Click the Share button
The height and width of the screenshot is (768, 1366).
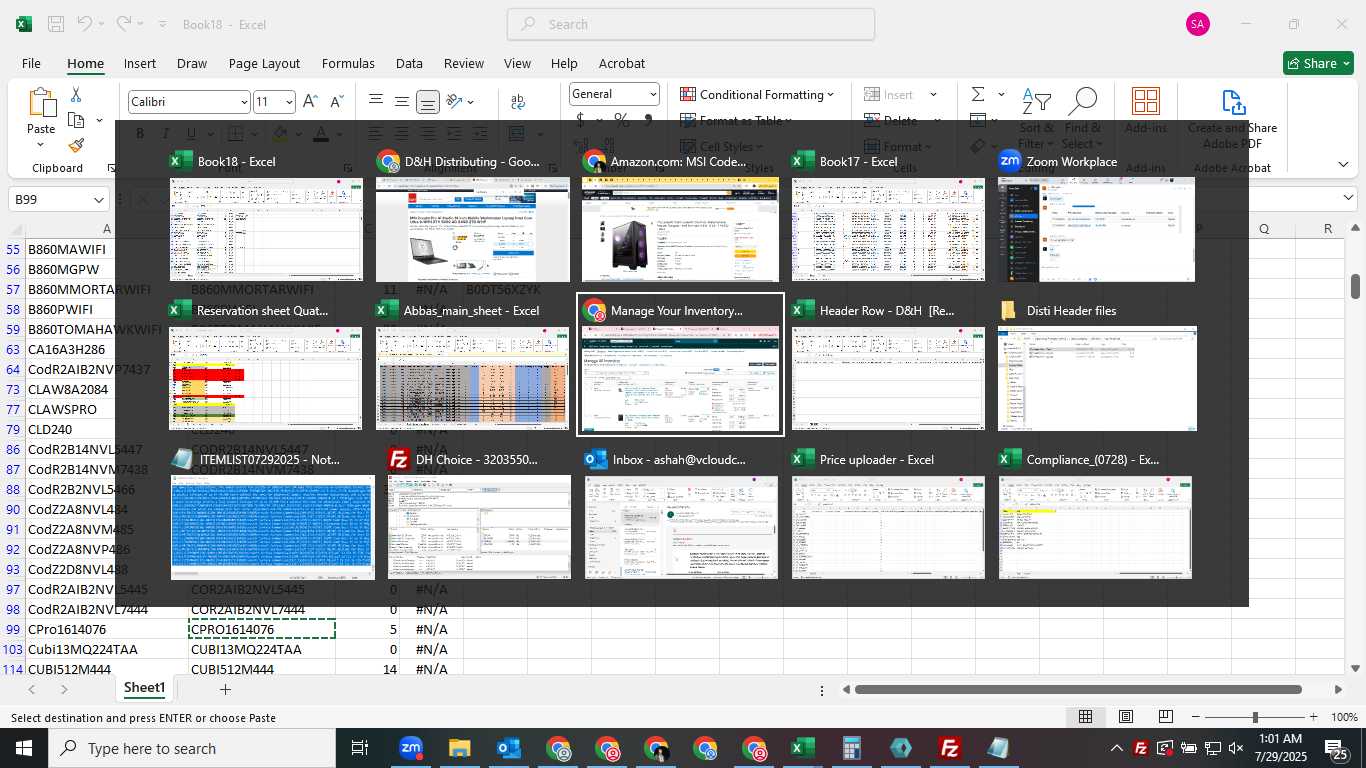click(x=1318, y=63)
